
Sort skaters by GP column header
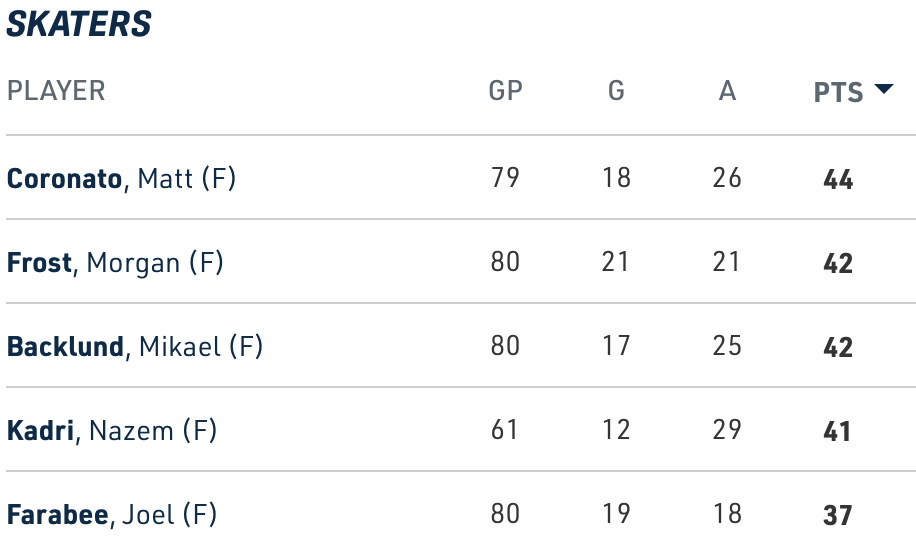505,91
